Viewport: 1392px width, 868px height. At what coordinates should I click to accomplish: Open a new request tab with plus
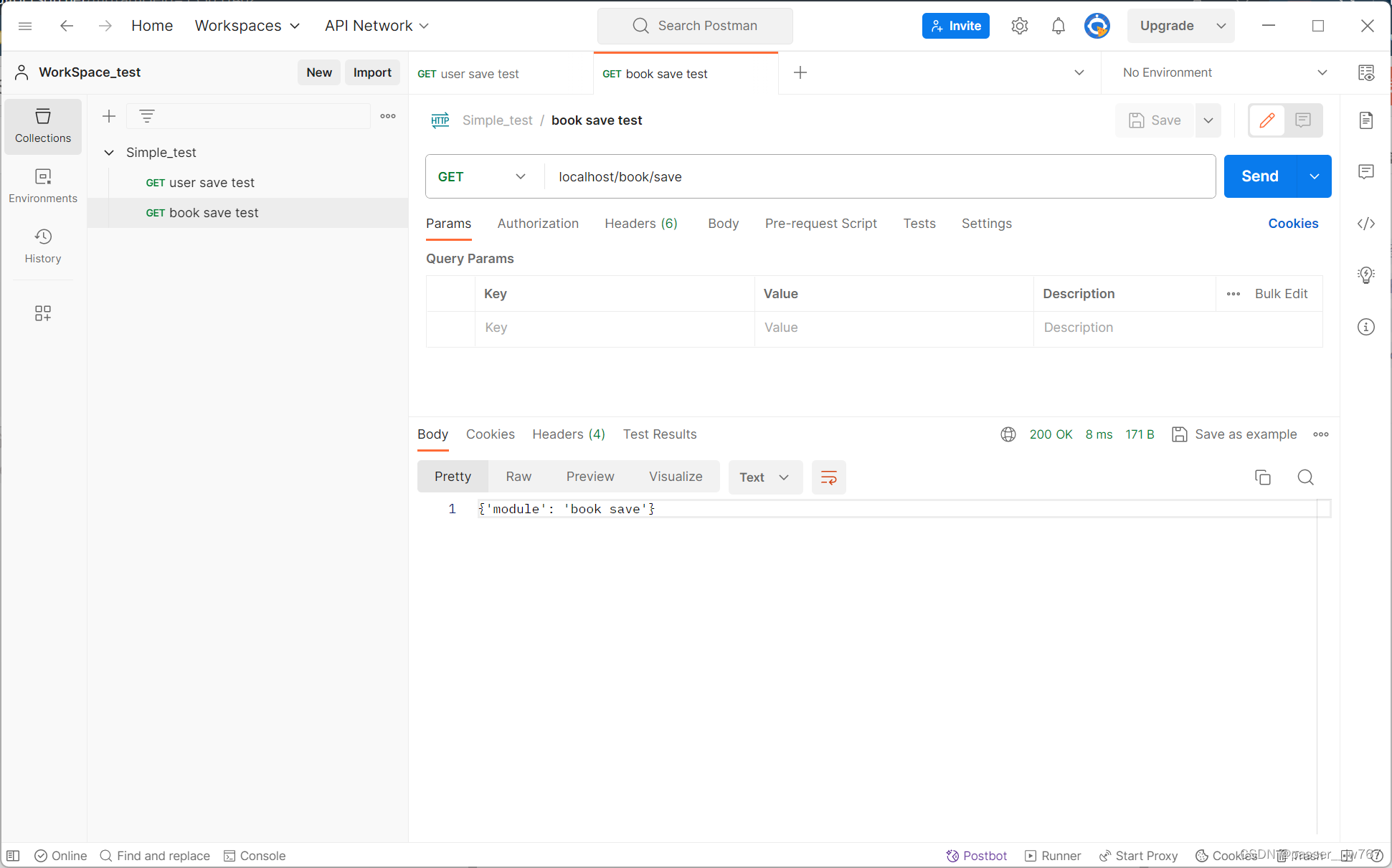coord(800,72)
